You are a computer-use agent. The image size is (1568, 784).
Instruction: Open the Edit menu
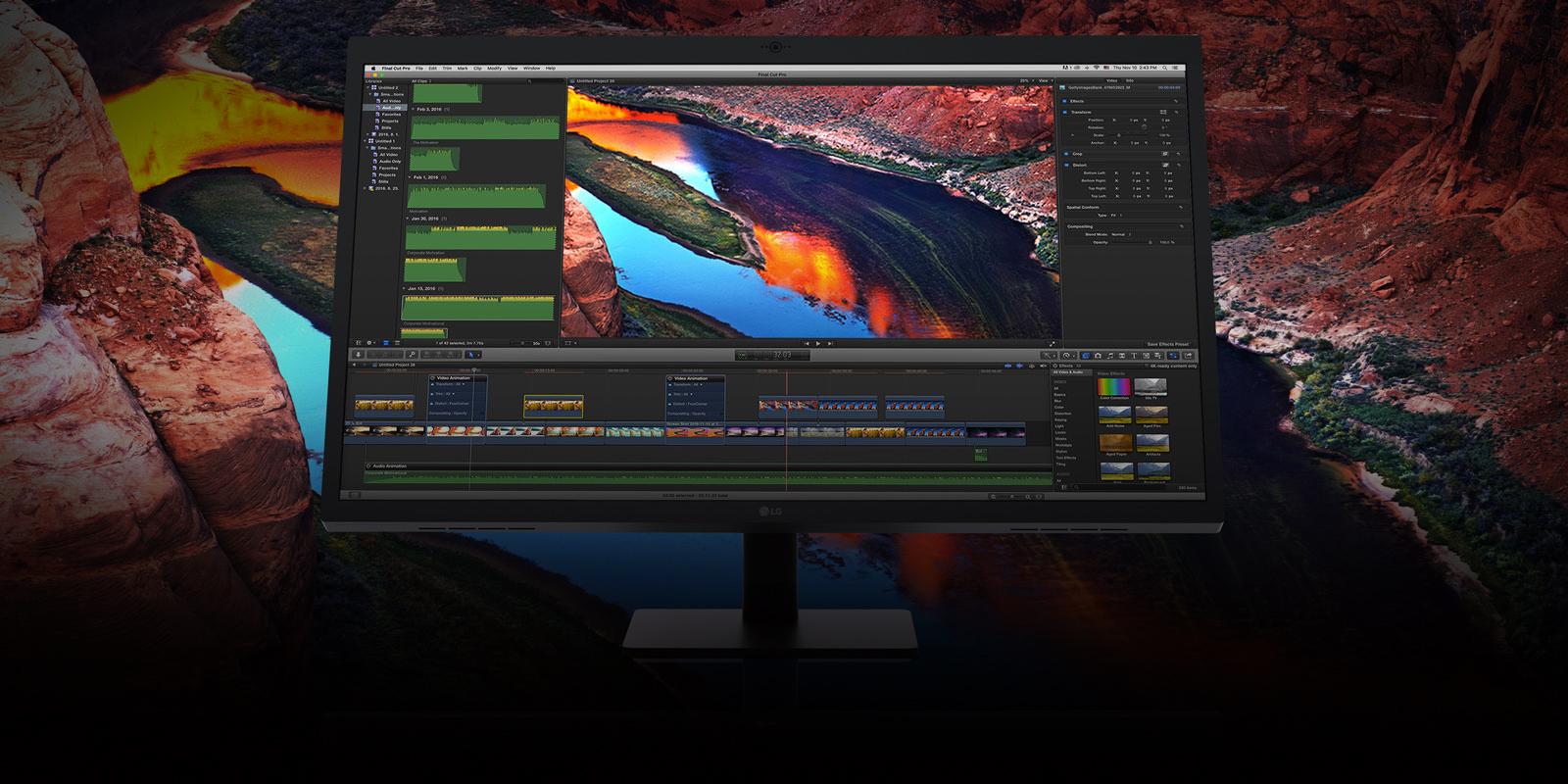[x=432, y=69]
